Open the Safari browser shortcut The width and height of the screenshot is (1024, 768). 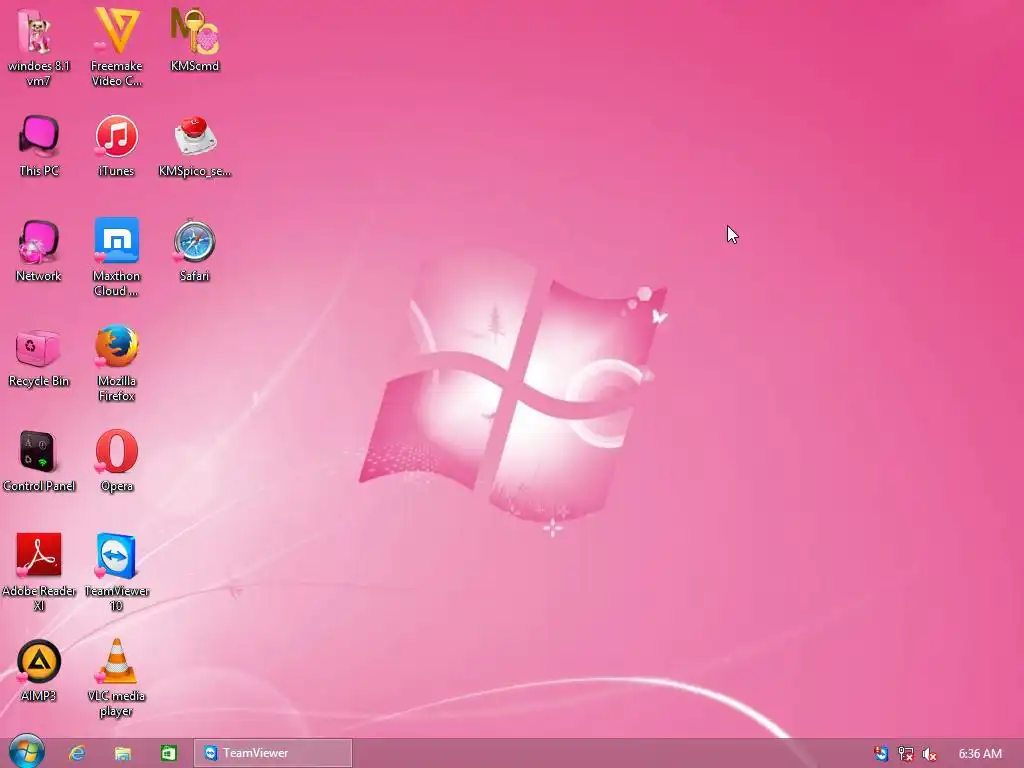coord(195,250)
